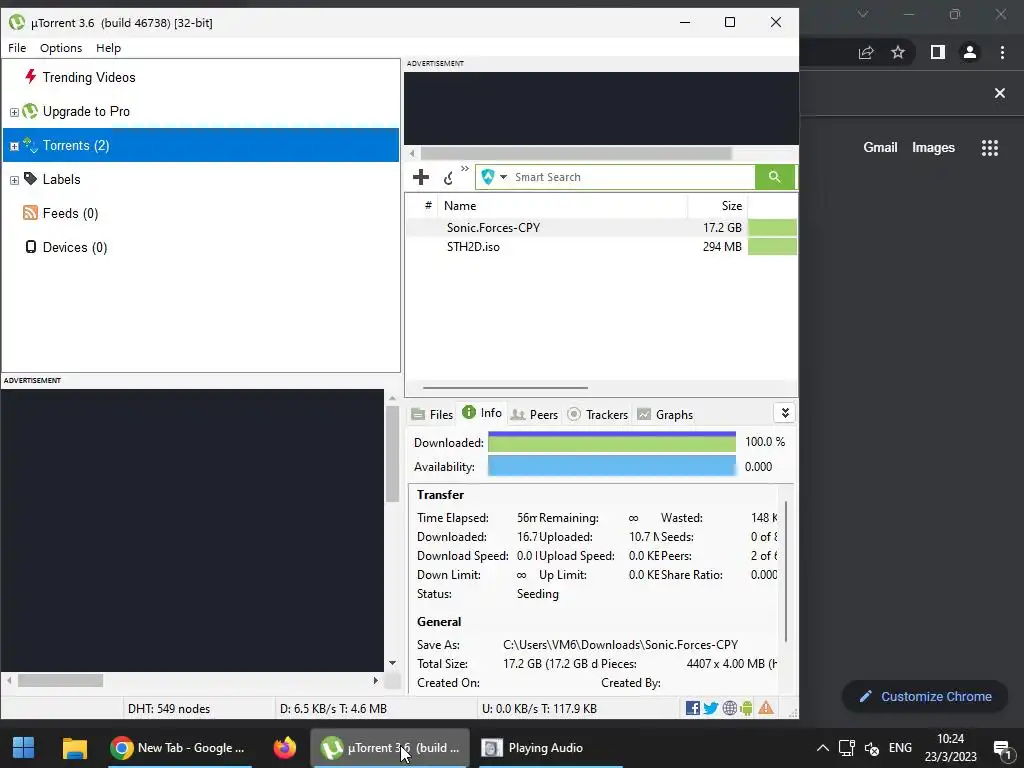The width and height of the screenshot is (1024, 768).
Task: Click Customize Chrome in Chrome window
Action: 925,697
